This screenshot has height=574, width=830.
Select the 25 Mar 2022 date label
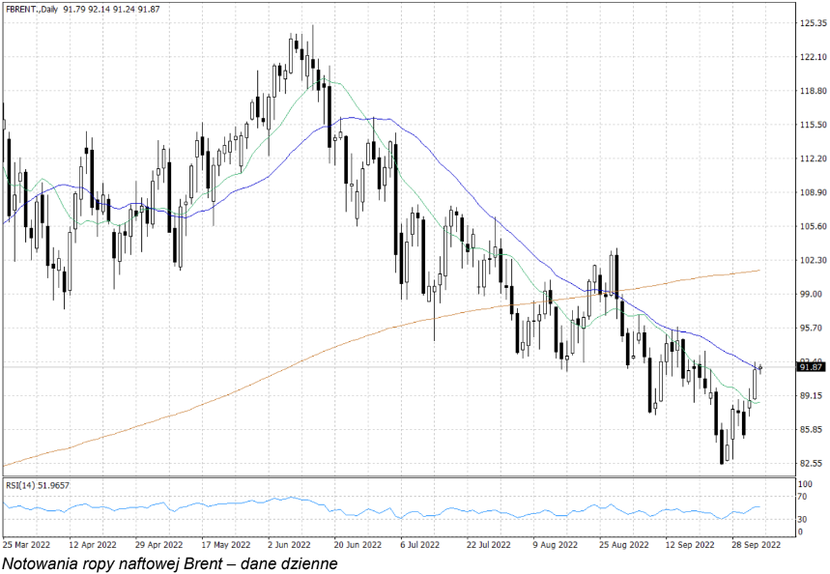(28, 545)
